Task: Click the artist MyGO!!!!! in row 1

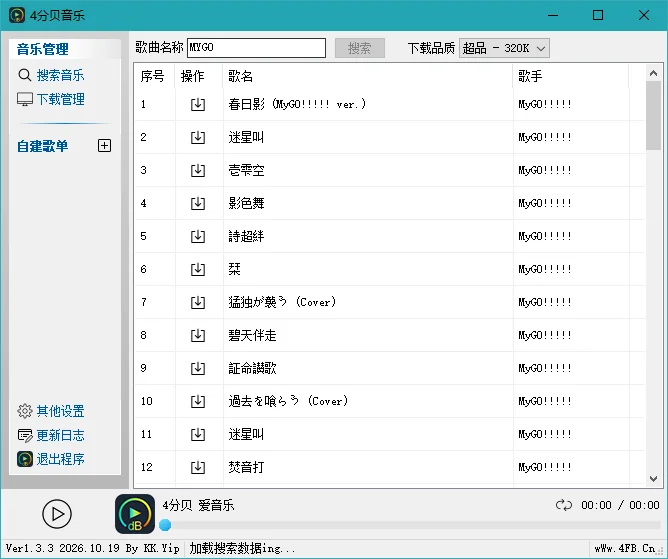Action: coord(545,104)
